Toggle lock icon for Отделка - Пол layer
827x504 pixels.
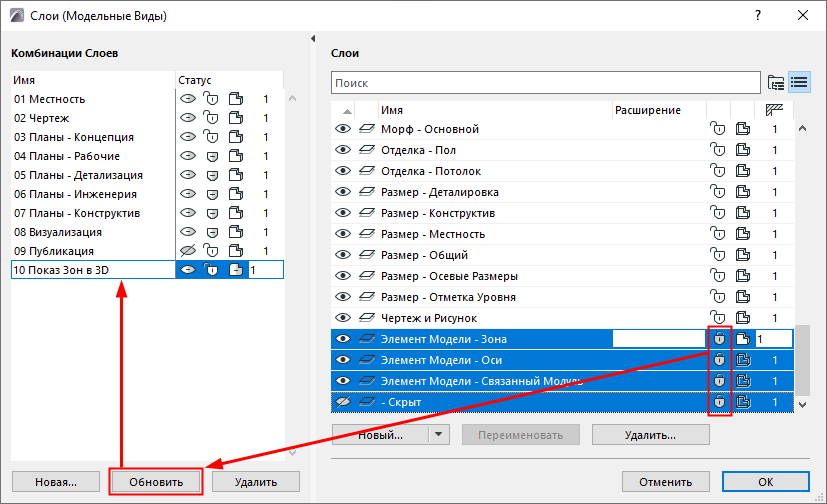[x=718, y=150]
